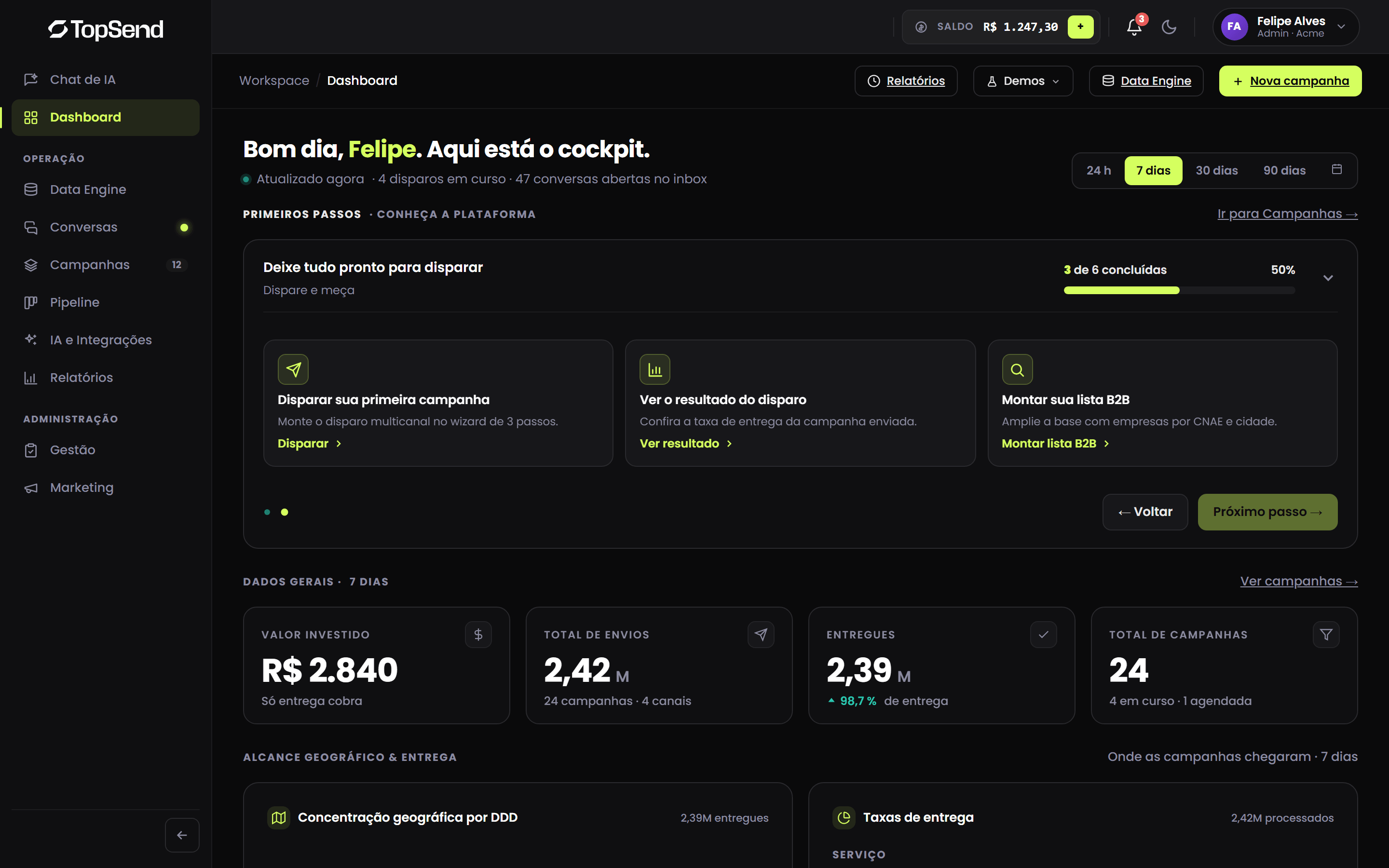The width and height of the screenshot is (1389, 868).
Task: Click the saldo coin icon
Action: click(x=921, y=27)
